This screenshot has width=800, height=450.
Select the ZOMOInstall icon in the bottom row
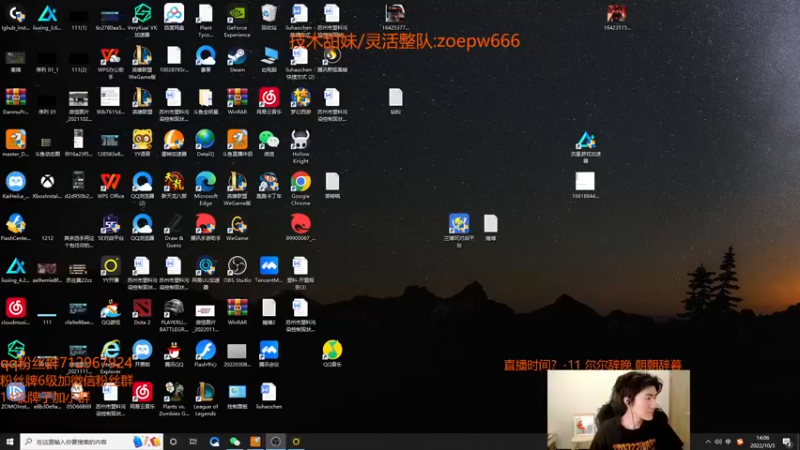click(16, 396)
